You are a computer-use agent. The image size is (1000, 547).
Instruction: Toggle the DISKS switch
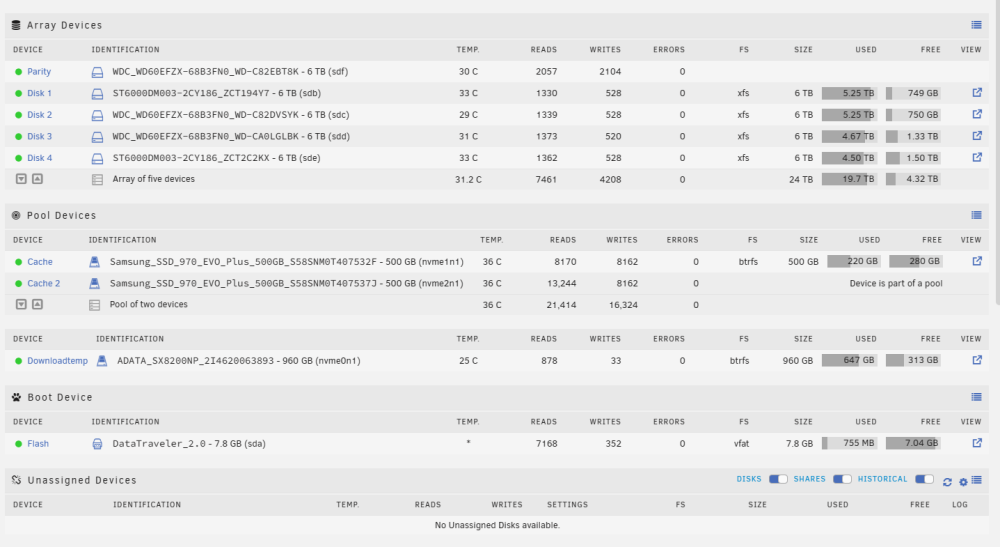click(778, 479)
